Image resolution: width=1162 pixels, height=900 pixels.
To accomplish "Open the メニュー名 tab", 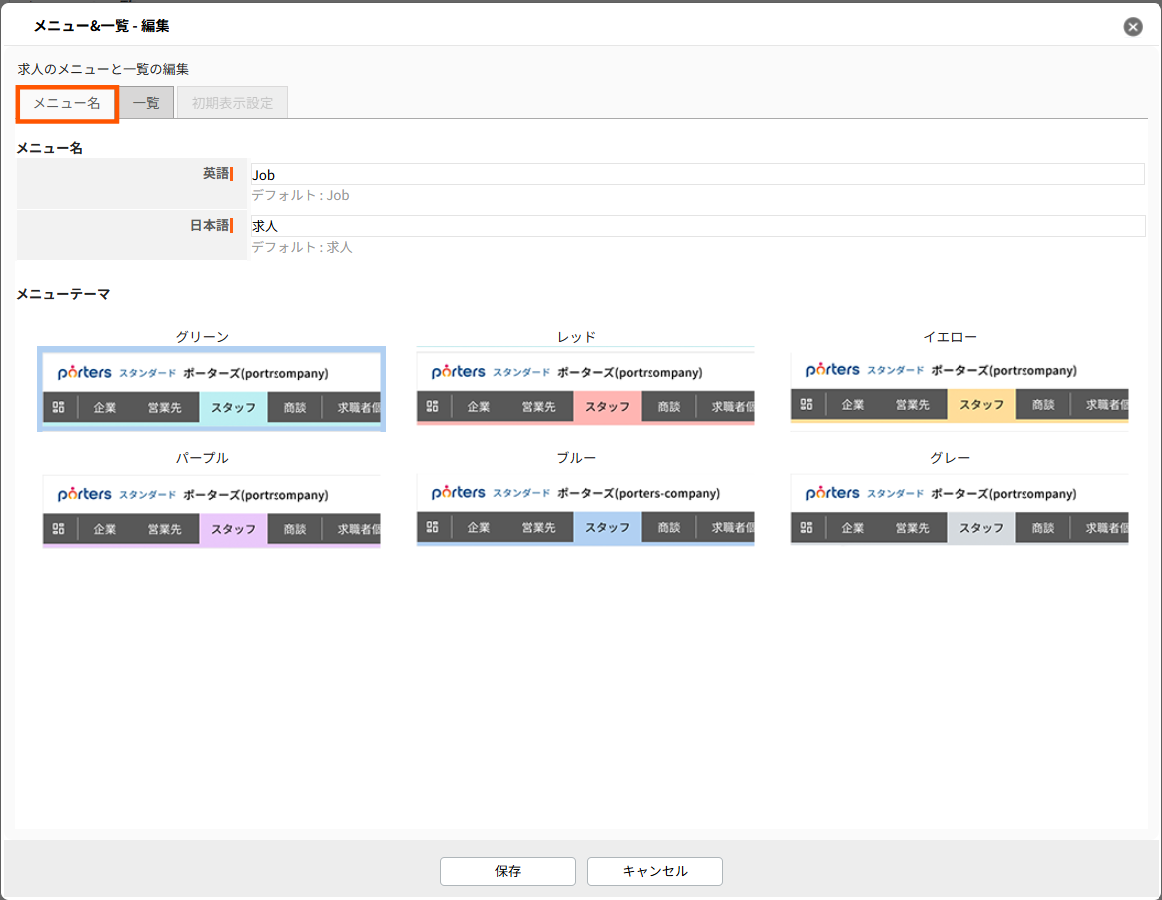I will (x=67, y=103).
